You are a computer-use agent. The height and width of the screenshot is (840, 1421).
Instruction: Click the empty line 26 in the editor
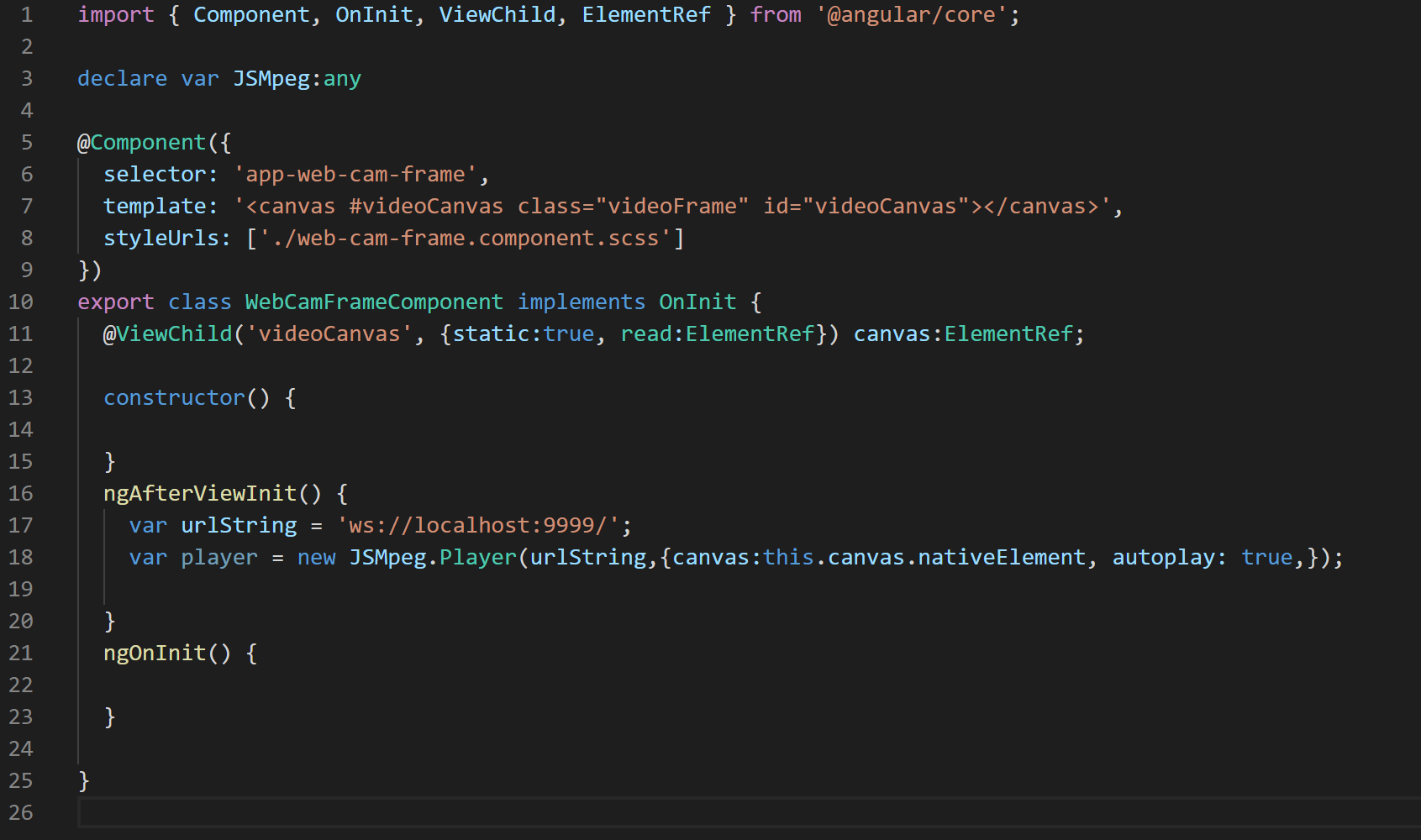pyautogui.click(x=748, y=813)
